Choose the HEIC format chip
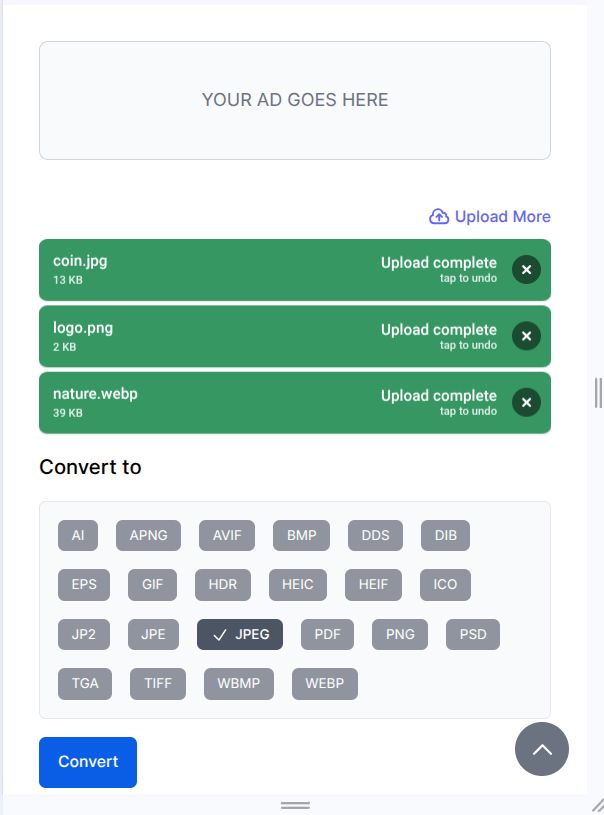 [x=297, y=584]
